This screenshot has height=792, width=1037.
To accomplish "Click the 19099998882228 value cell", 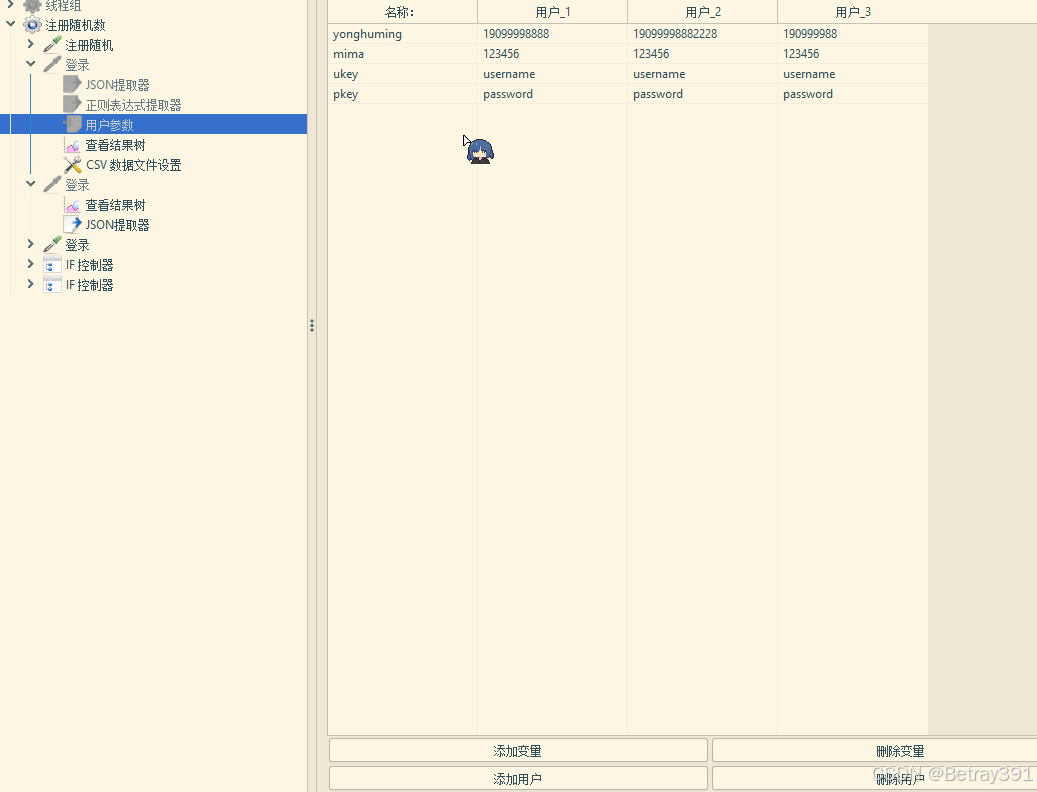I will [x=702, y=34].
